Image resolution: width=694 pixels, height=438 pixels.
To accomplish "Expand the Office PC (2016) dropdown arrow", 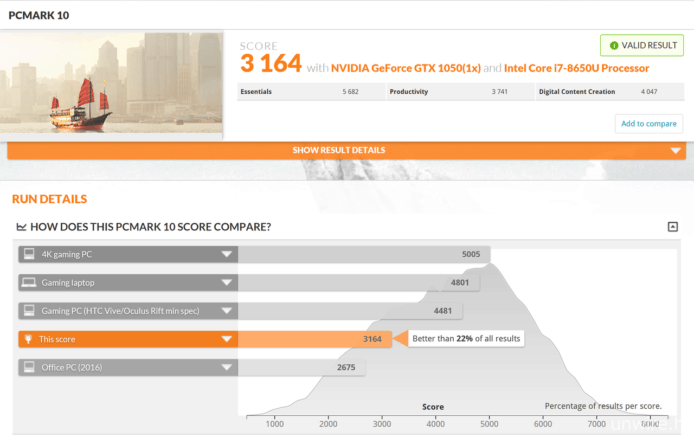I will point(226,367).
